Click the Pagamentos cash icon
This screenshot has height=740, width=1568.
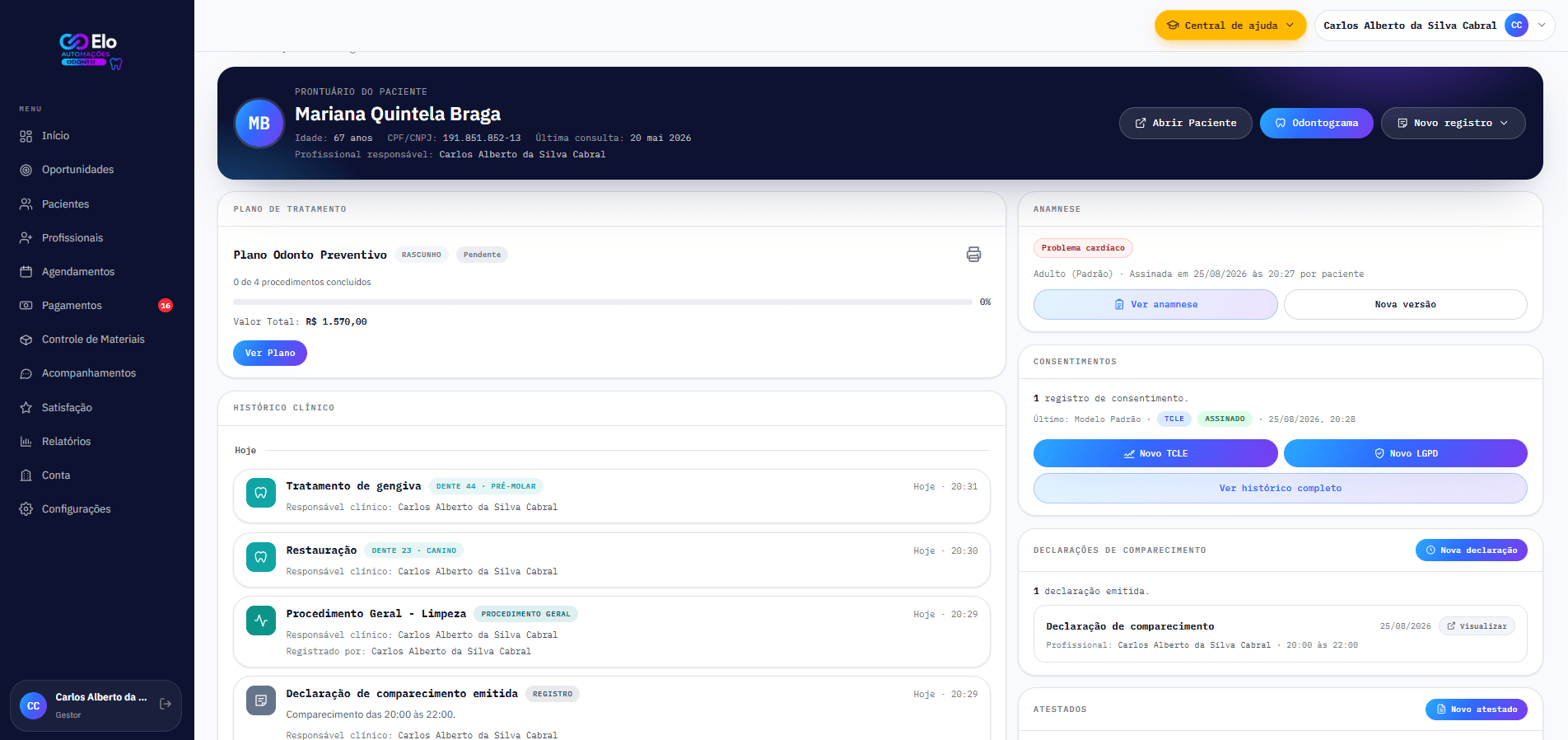(26, 305)
